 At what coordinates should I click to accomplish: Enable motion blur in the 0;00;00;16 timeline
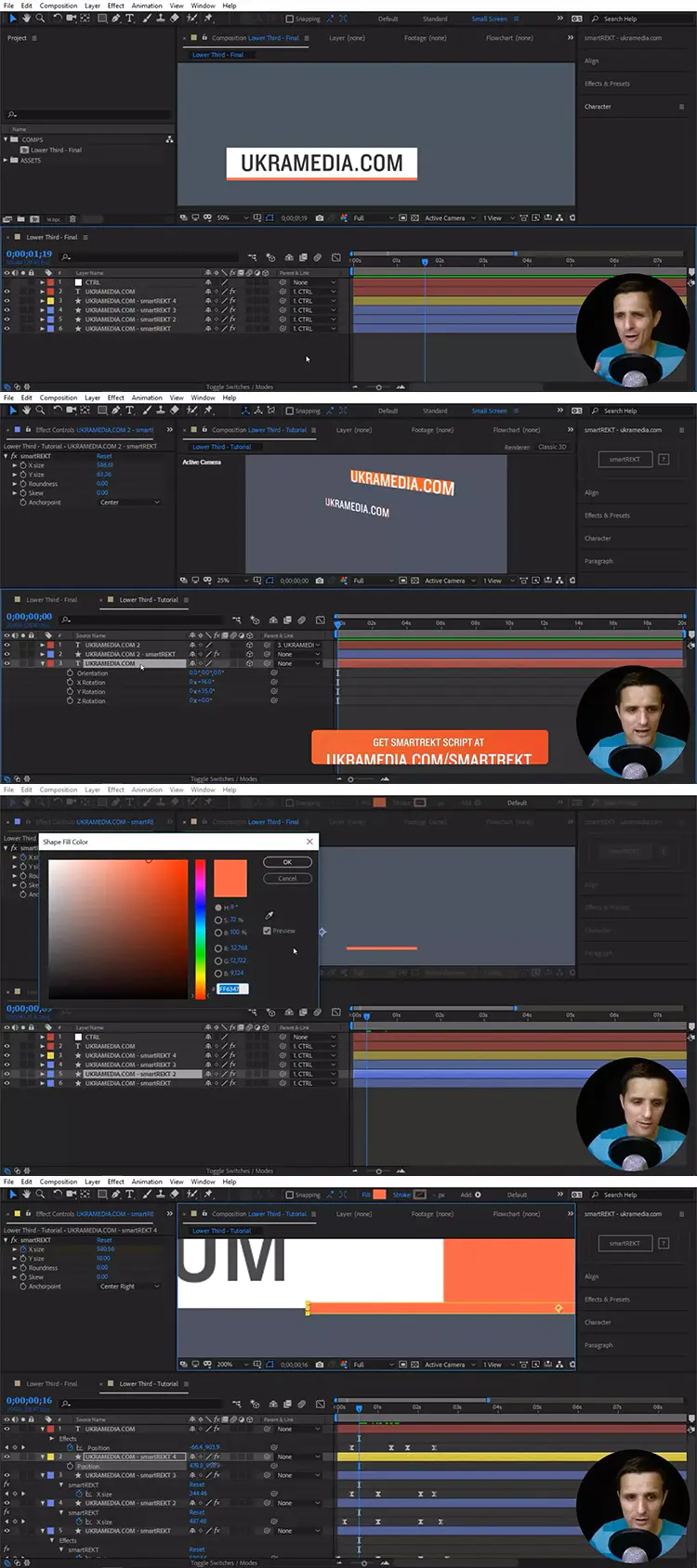click(x=301, y=1404)
